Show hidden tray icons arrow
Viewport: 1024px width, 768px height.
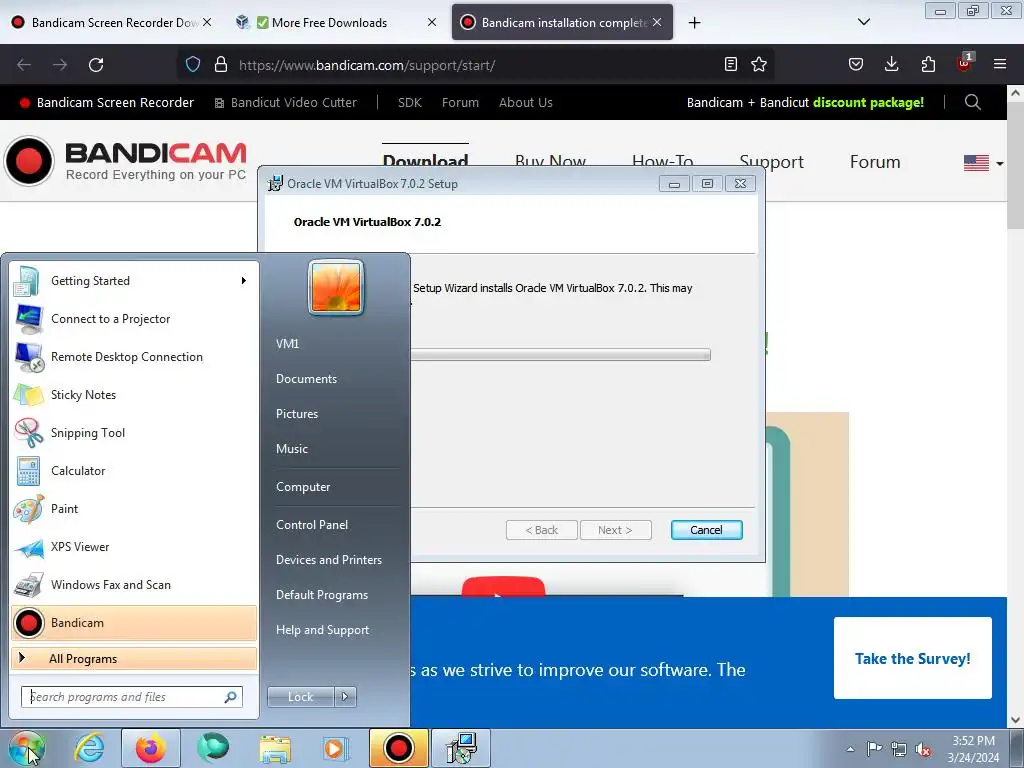(x=850, y=749)
